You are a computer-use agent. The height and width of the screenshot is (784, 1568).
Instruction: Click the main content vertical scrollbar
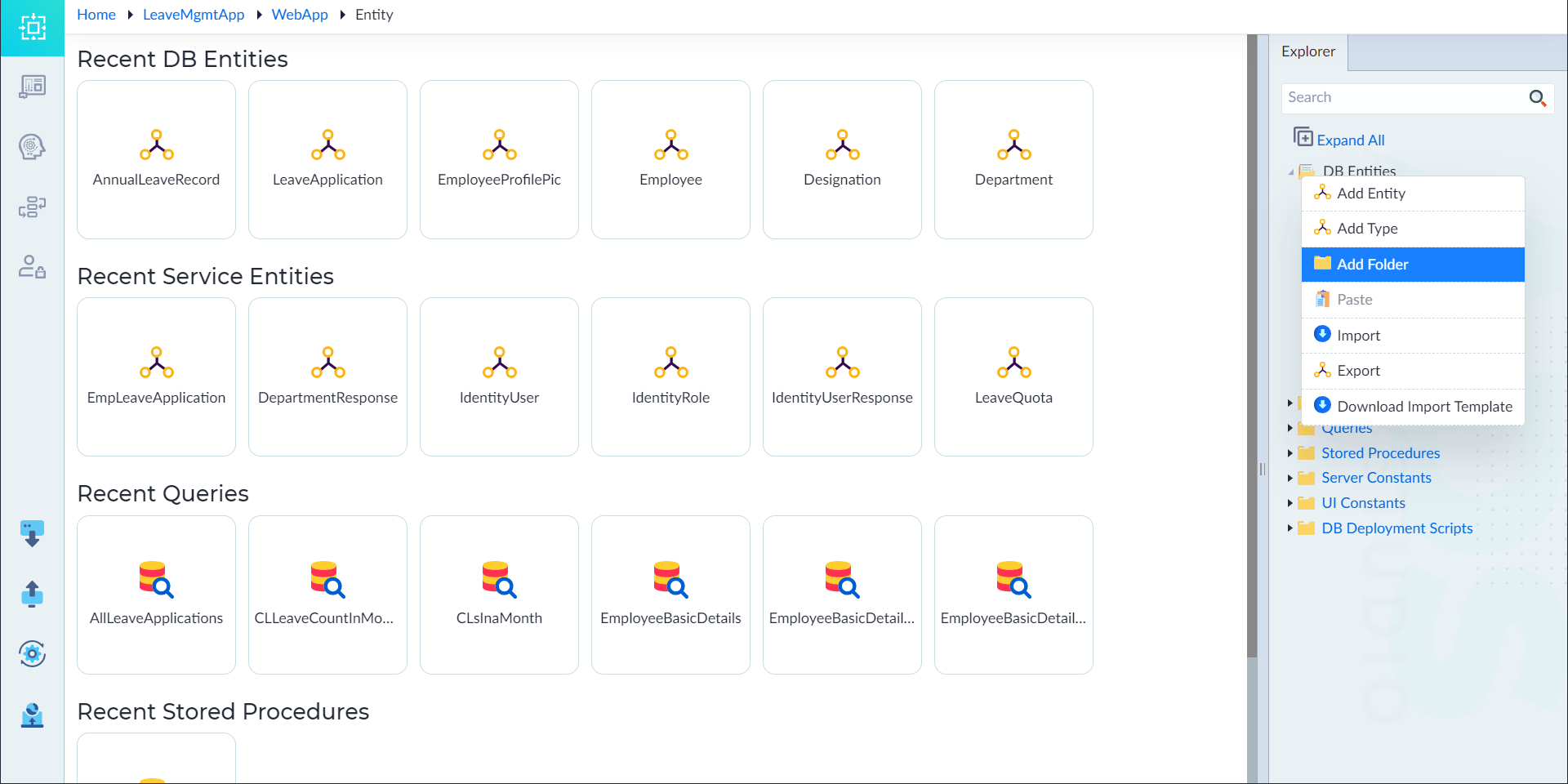1252,345
